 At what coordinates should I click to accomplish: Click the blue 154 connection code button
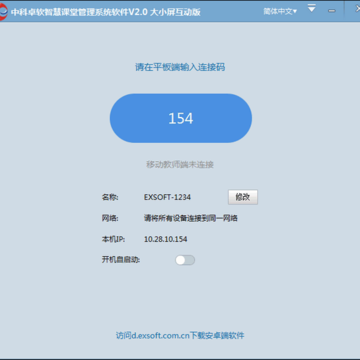point(181,118)
